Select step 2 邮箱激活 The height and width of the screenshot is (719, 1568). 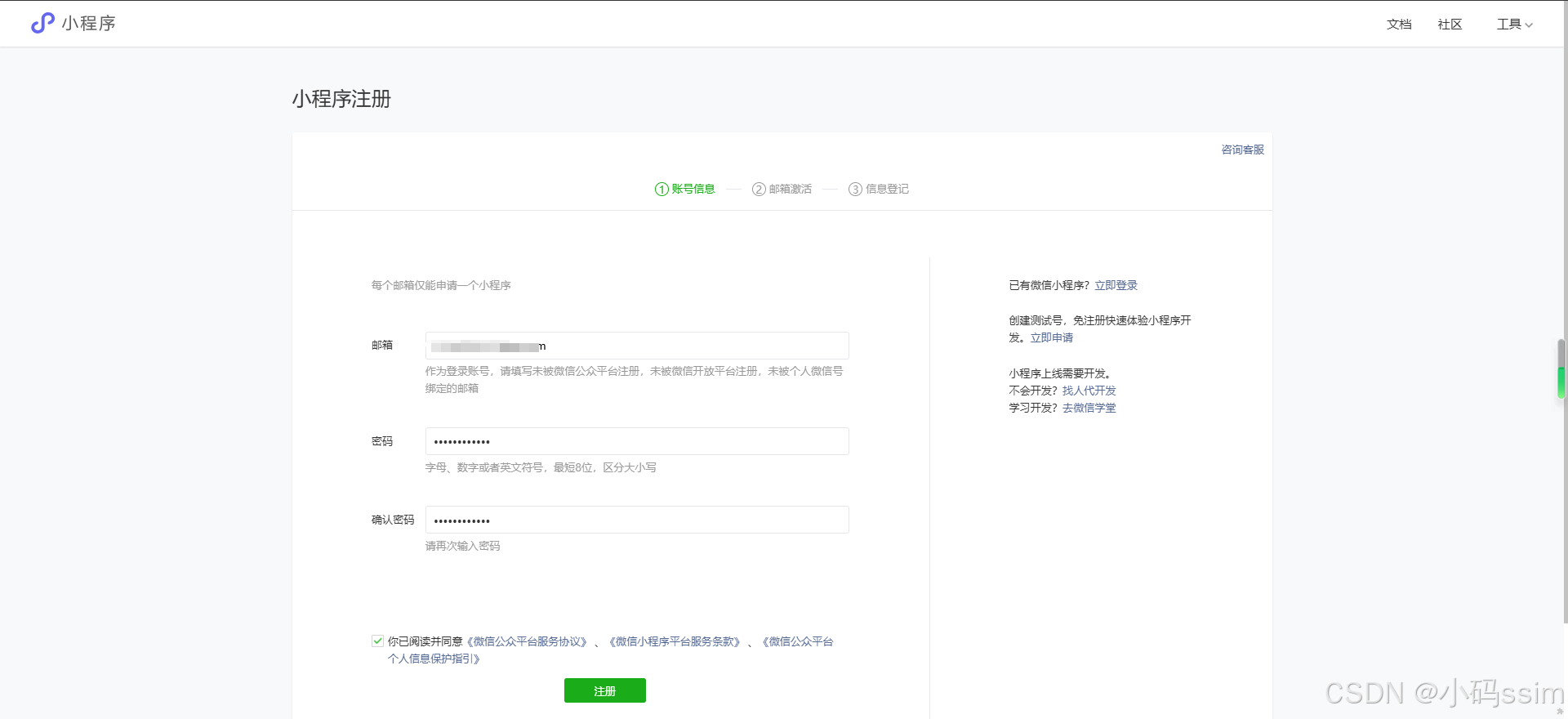pos(782,189)
